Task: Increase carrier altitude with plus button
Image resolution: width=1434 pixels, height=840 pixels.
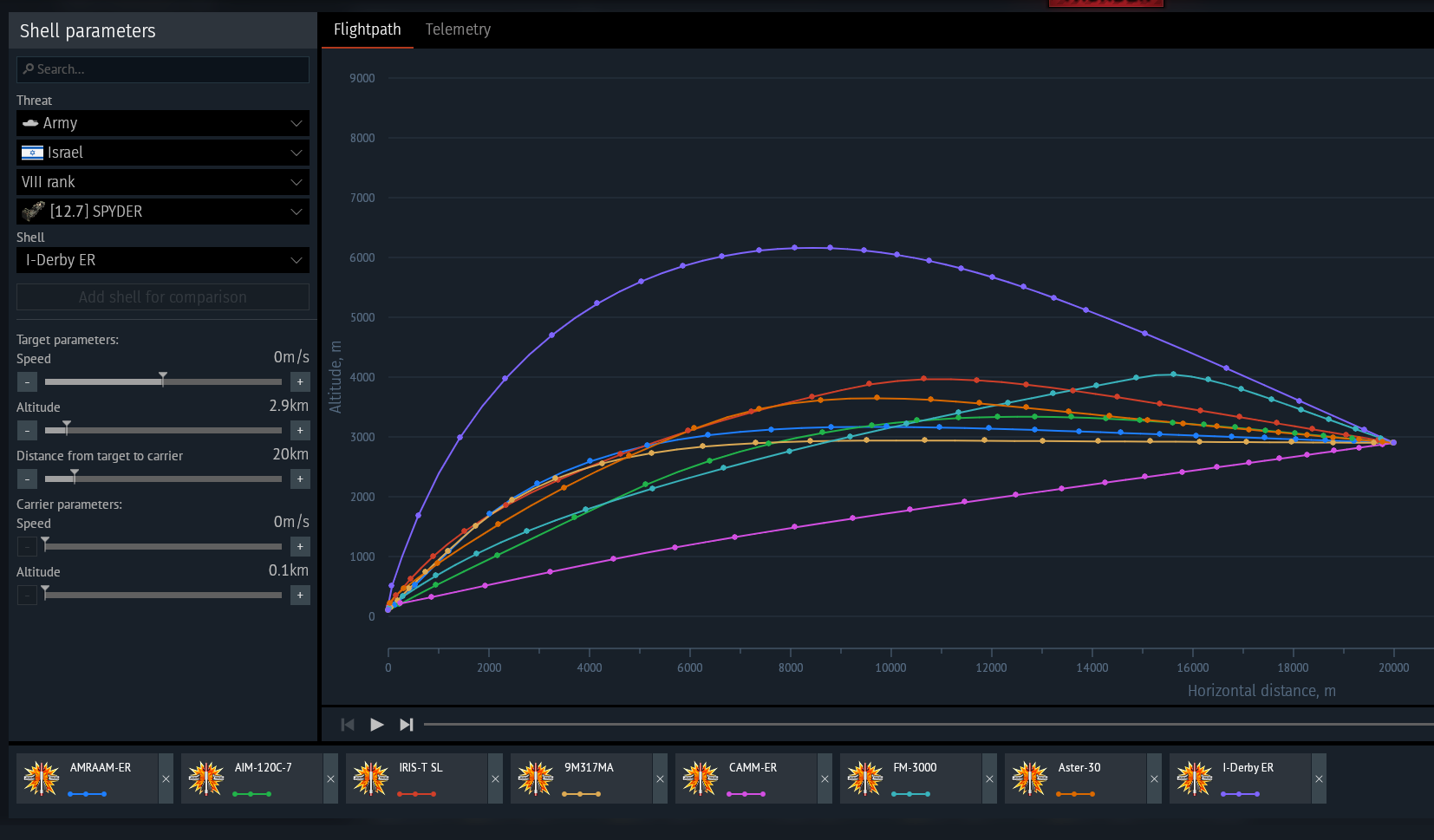Action: tap(300, 595)
